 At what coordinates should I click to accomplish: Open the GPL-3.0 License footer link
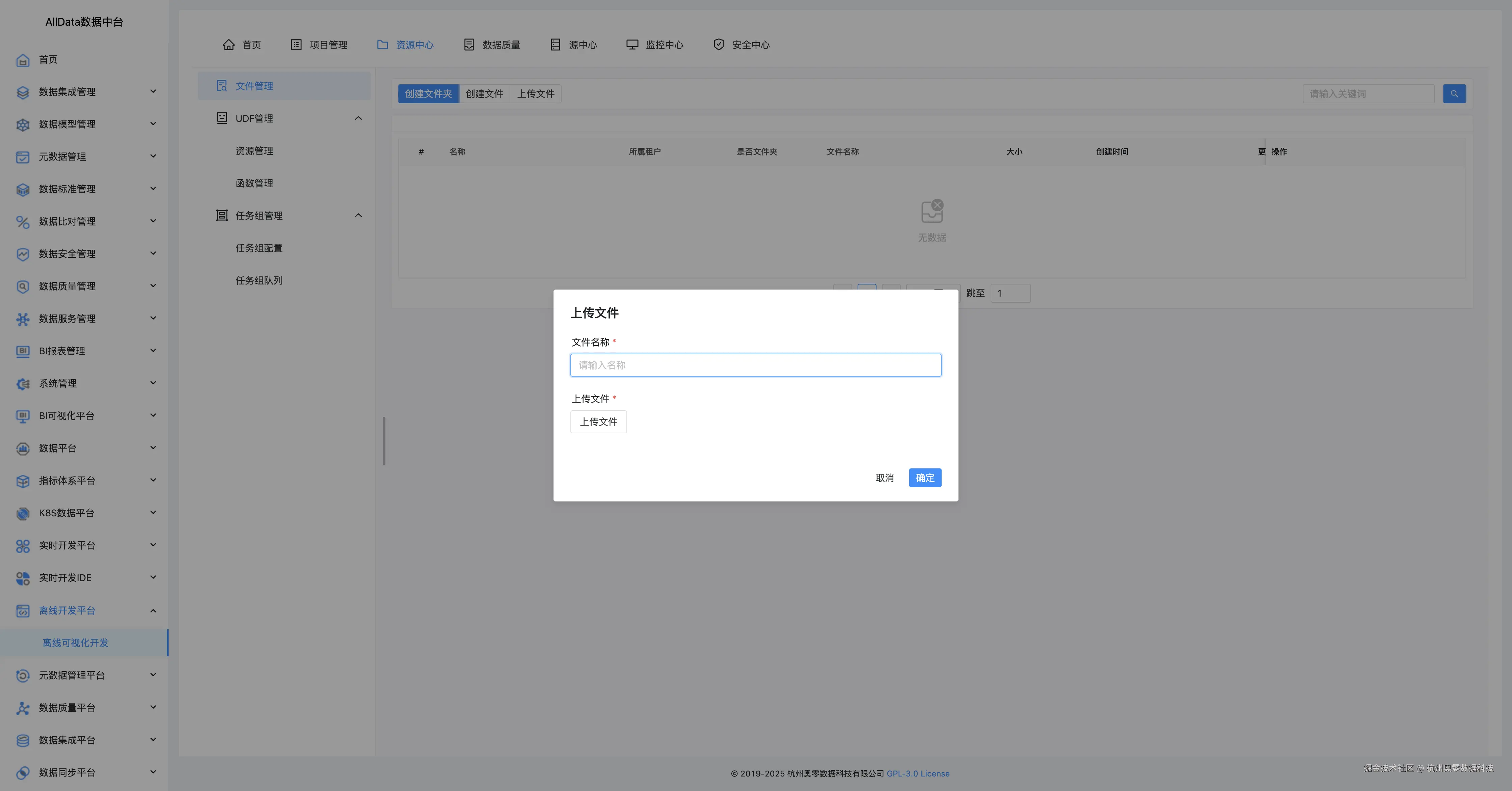coord(917,773)
